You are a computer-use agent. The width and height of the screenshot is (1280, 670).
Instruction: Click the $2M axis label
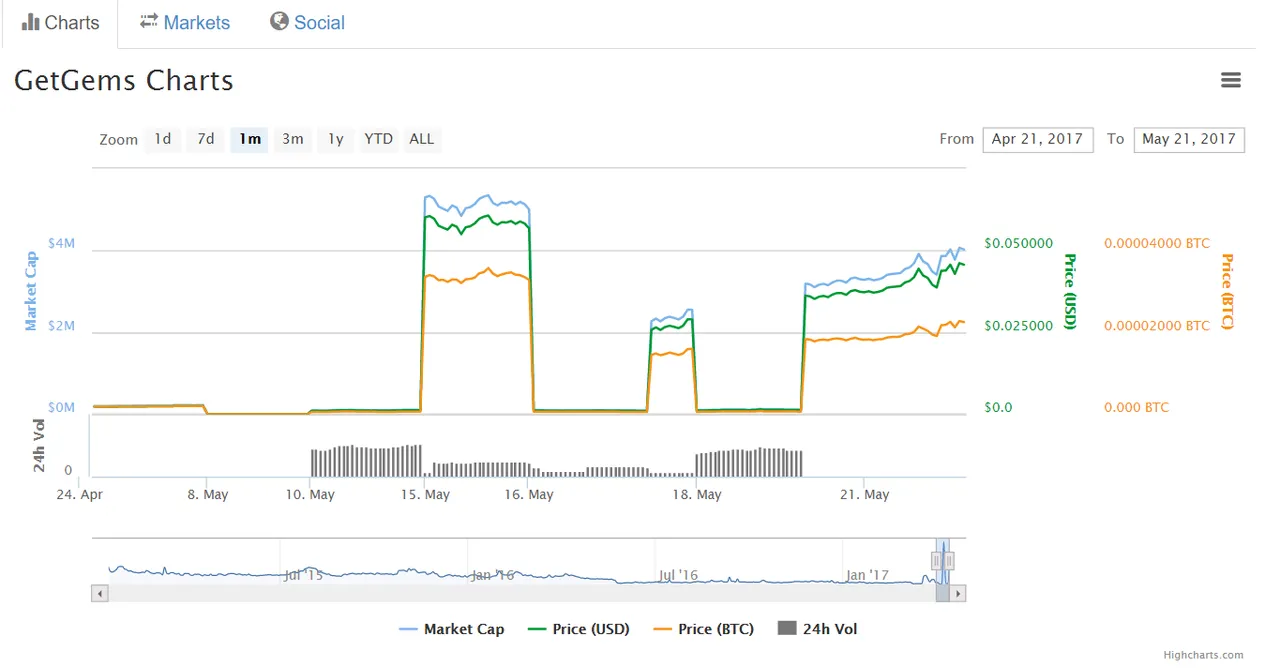(x=61, y=326)
